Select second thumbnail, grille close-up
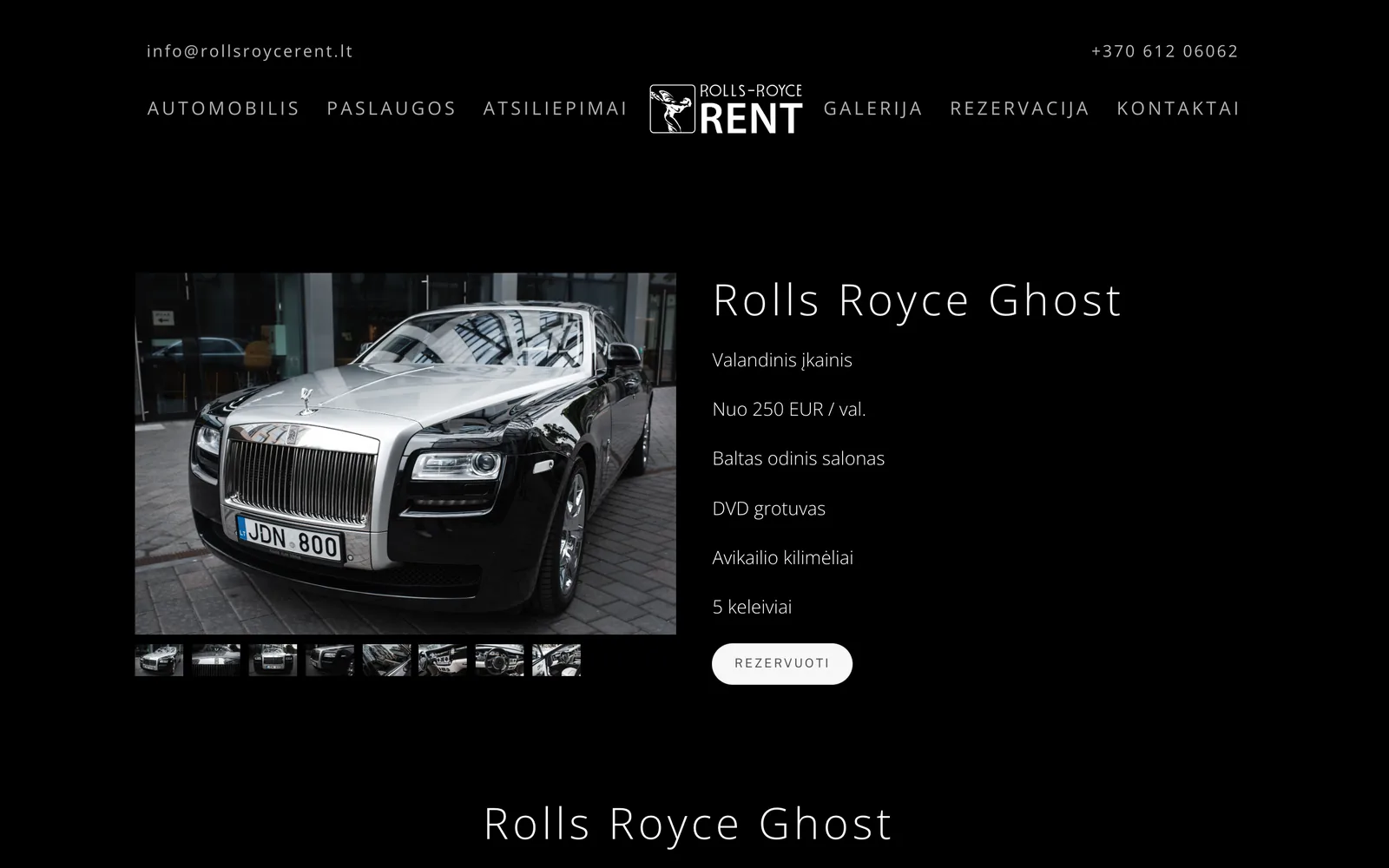 216,661
